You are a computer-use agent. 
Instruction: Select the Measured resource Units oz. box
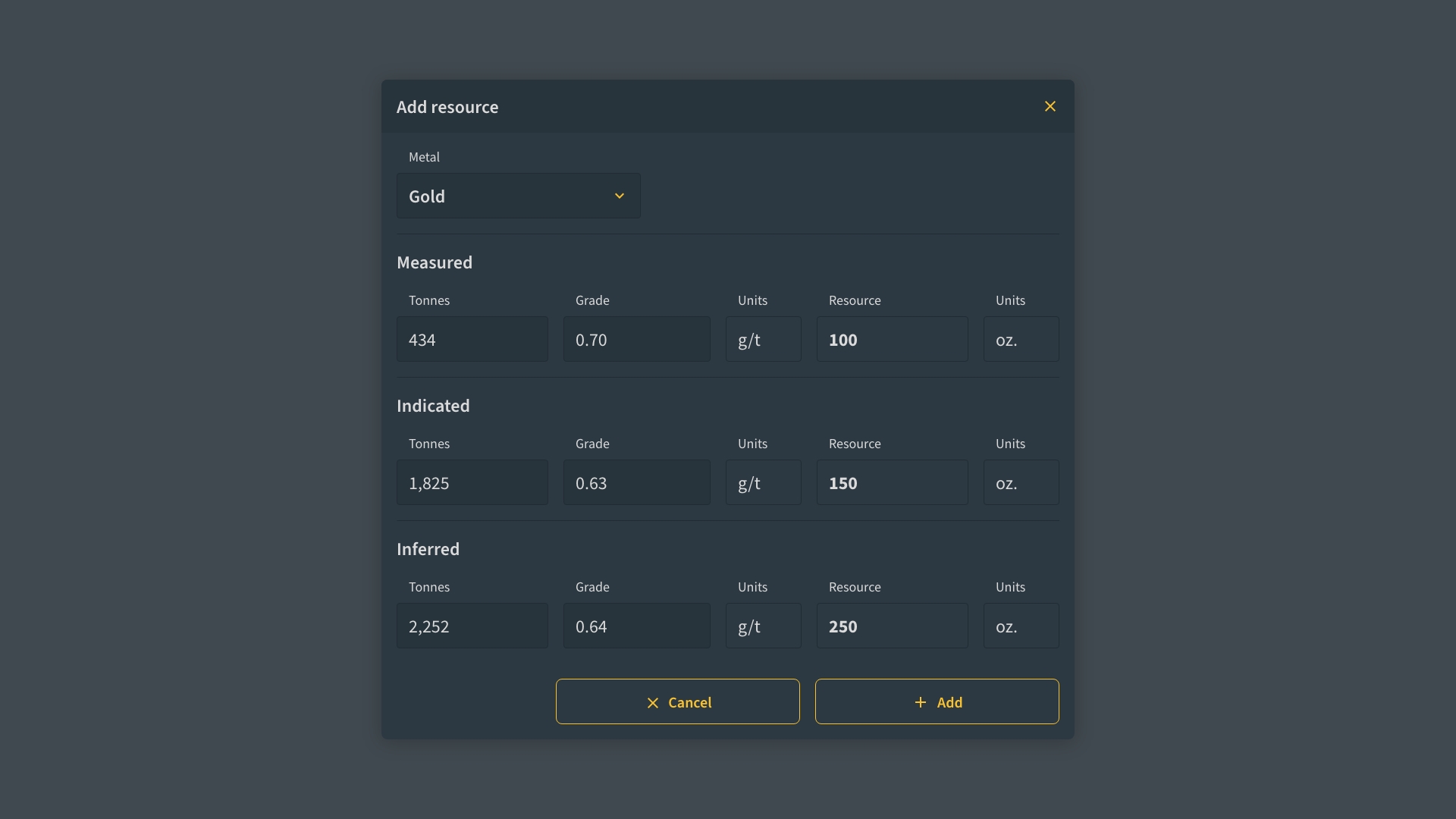click(x=1021, y=339)
